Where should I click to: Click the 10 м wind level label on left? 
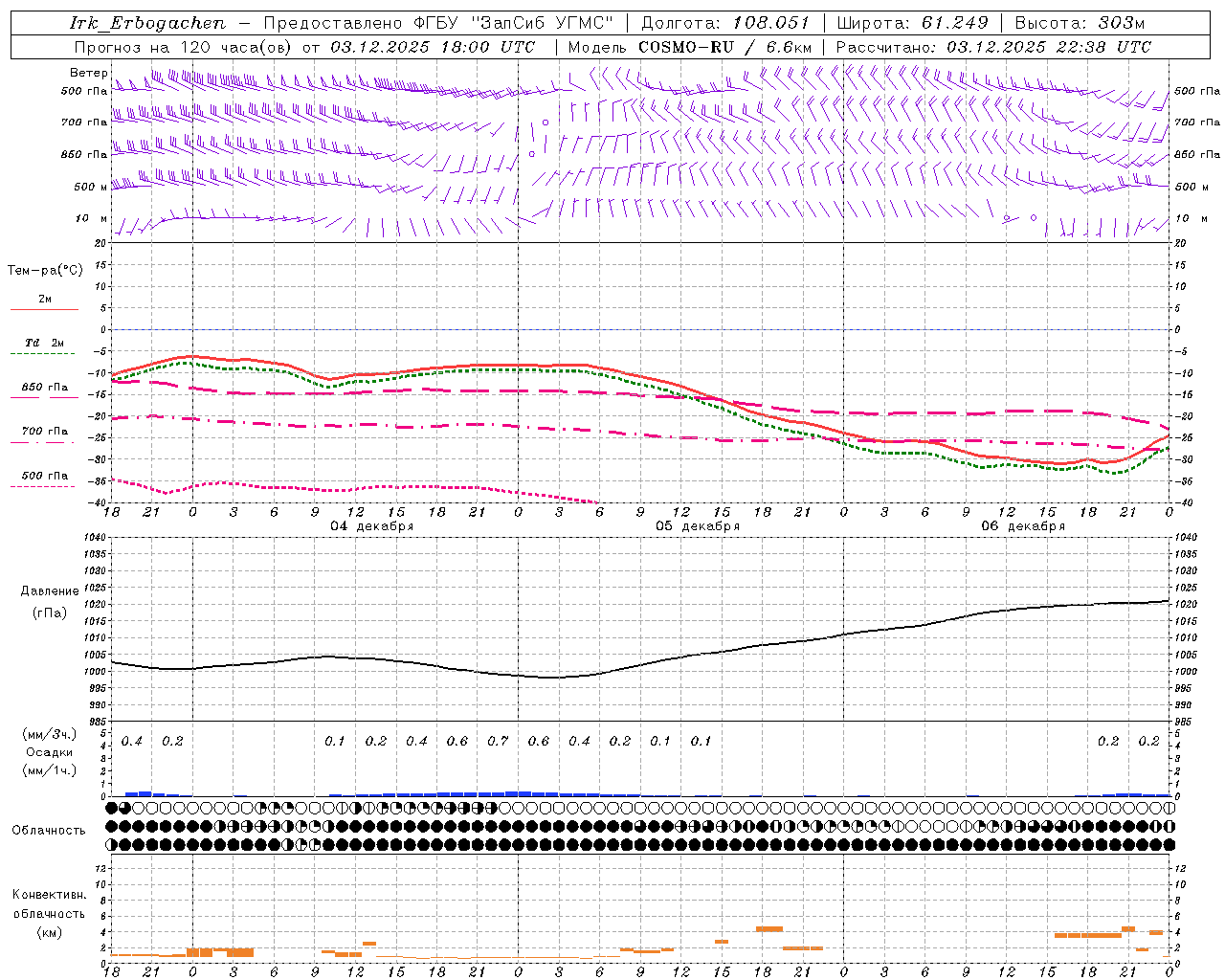pyautogui.click(x=92, y=219)
